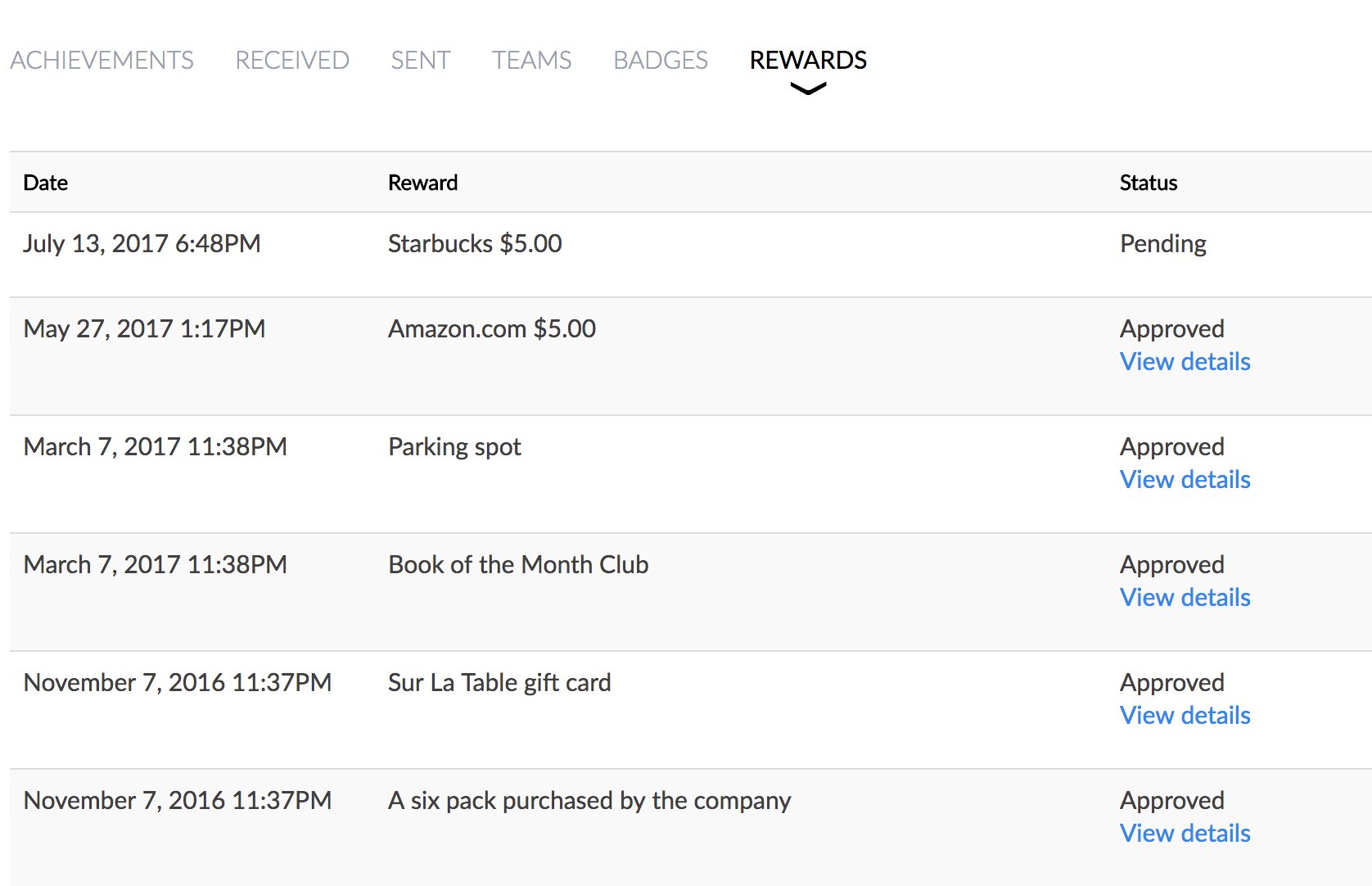Viewport: 1372px width, 886px height.
Task: Click the Amazon.com $5.00 reward name
Action: (x=491, y=328)
